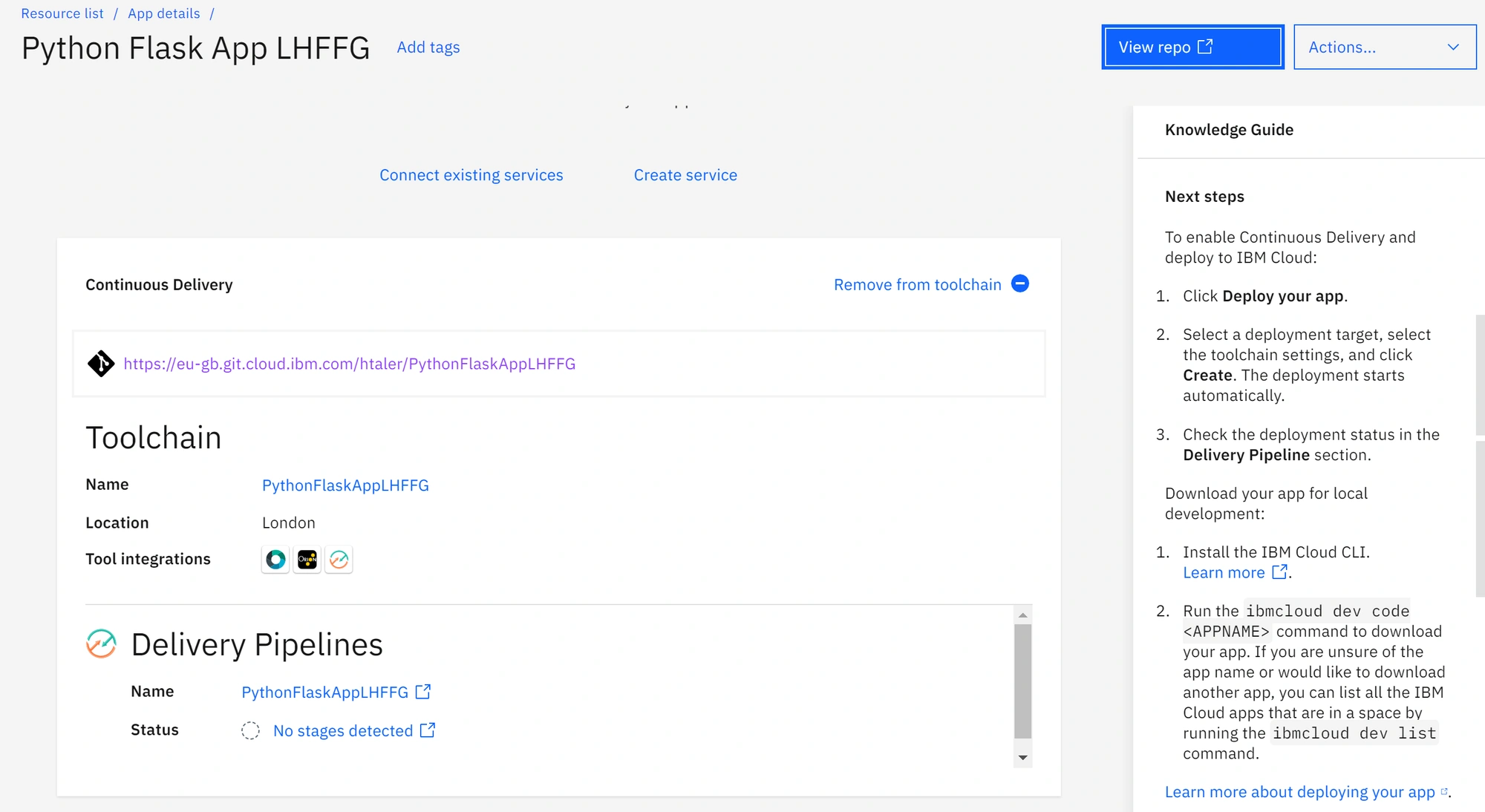Open the Actions dropdown menu

coord(1385,47)
